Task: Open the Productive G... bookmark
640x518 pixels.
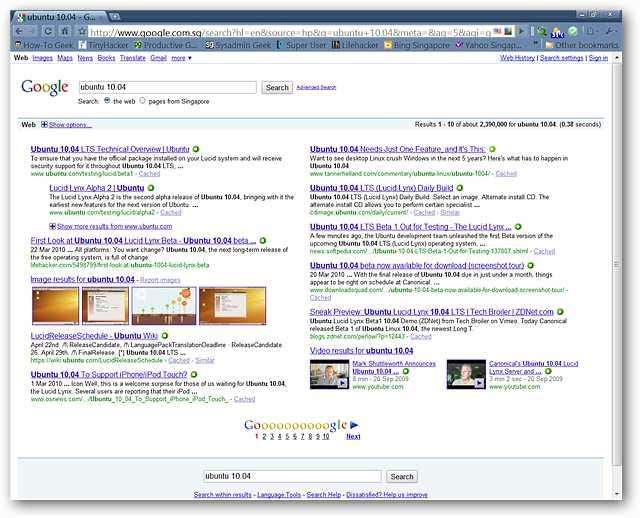Action: point(166,44)
